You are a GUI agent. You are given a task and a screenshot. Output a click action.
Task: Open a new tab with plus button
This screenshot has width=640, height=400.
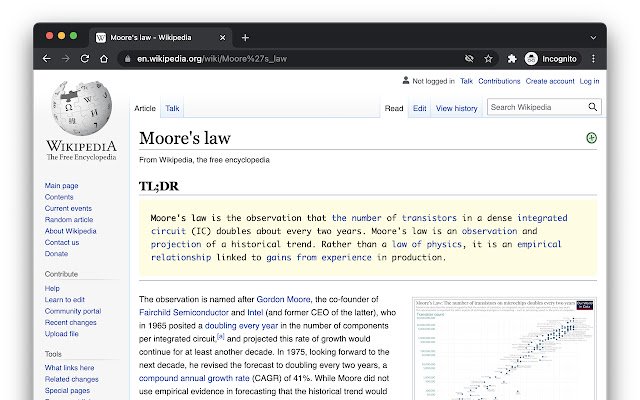[245, 38]
